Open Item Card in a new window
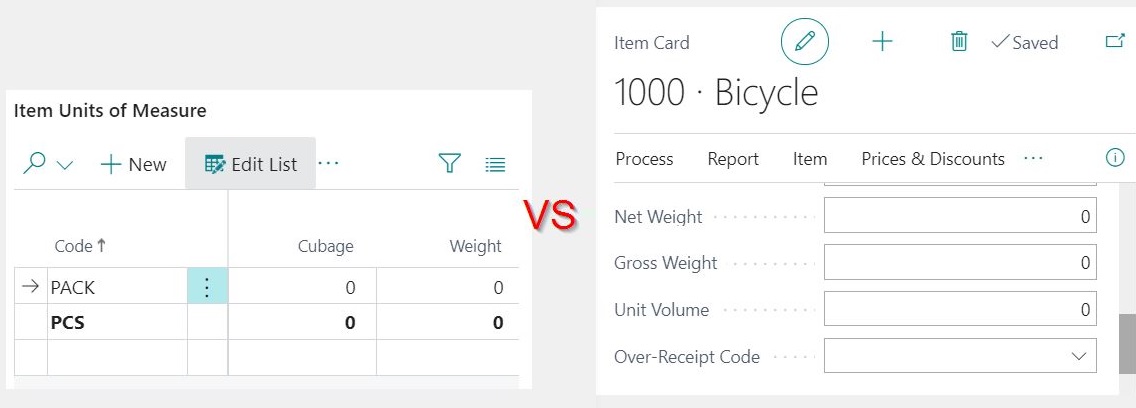The height and width of the screenshot is (408, 1136). coord(1115,41)
